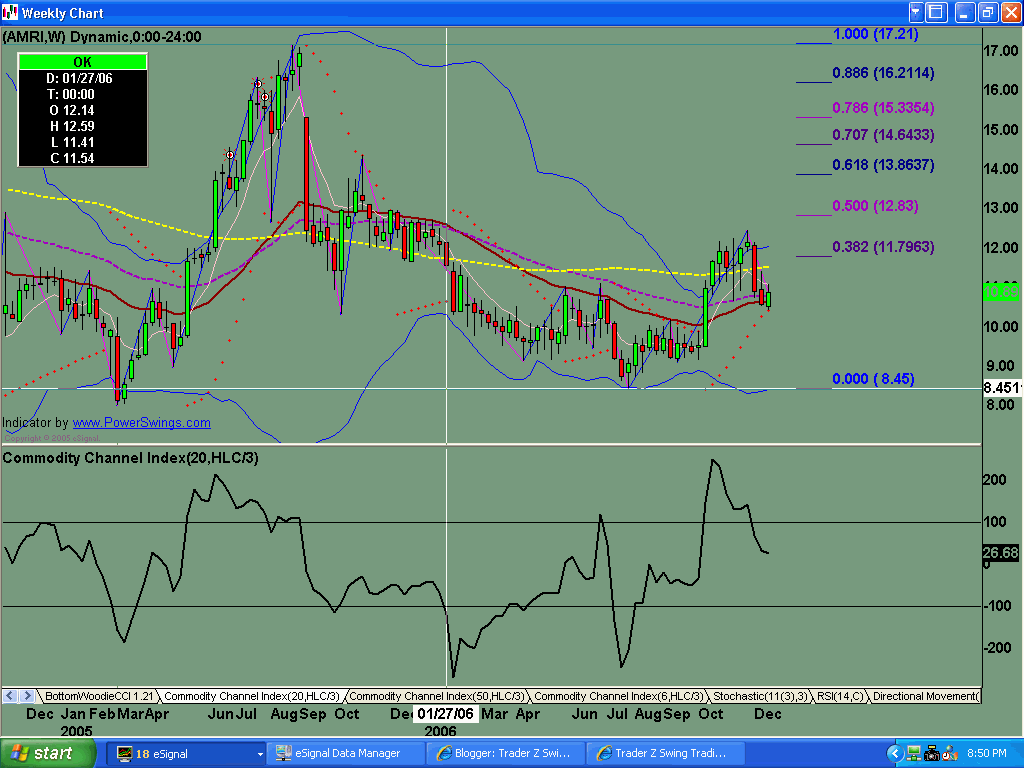Screen dimensions: 1024x768
Task: Minimize the Weekly Chart window
Action: pos(965,12)
